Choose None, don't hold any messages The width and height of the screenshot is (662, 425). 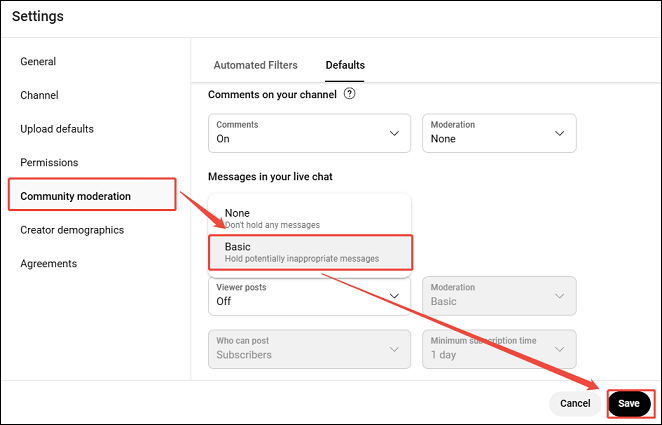(309, 218)
